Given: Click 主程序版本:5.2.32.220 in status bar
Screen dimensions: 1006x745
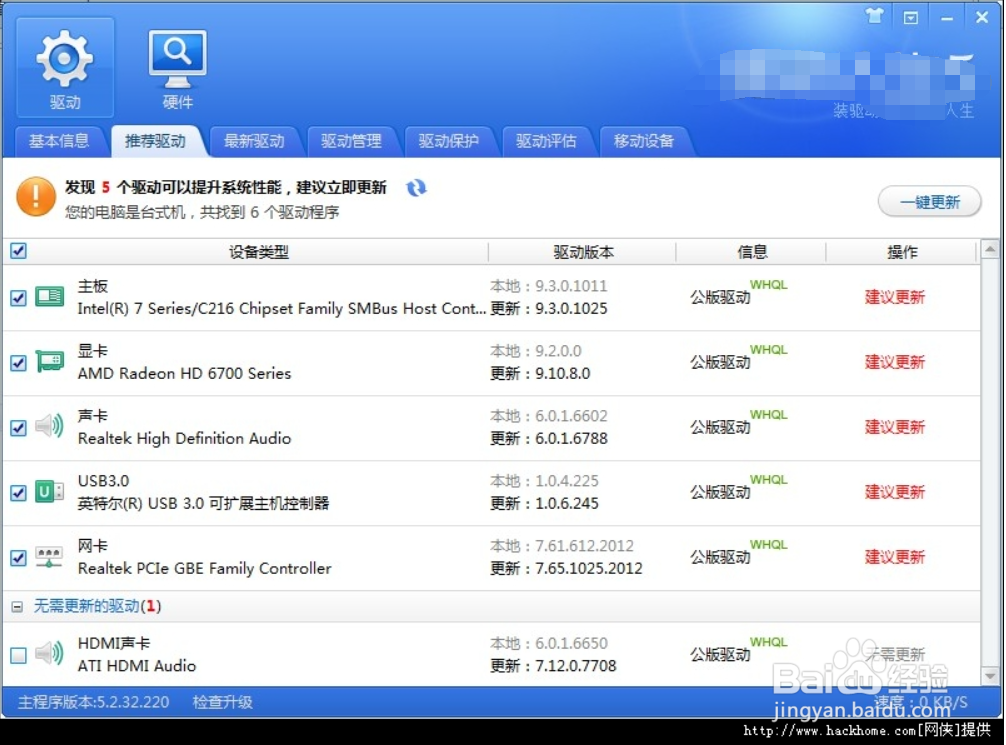Looking at the screenshot, I should click(94, 702).
